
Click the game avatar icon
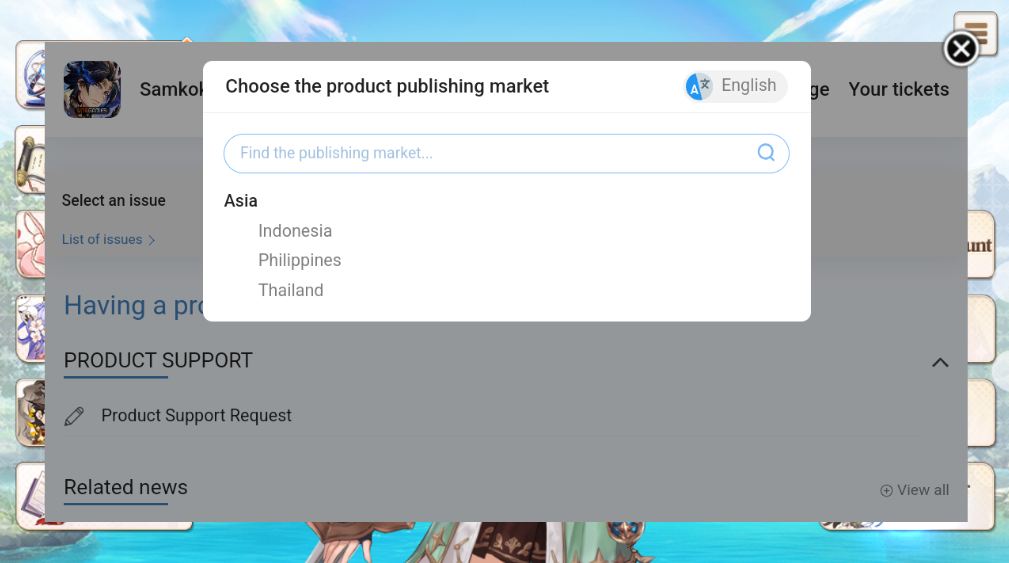click(x=92, y=89)
